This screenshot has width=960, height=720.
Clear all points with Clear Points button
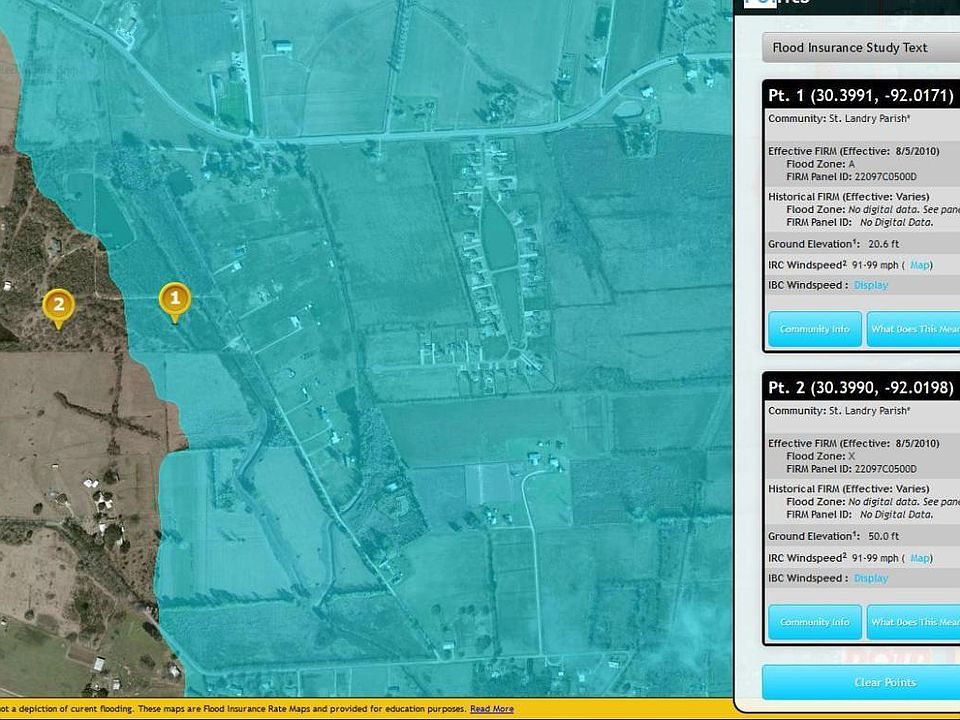861,682
